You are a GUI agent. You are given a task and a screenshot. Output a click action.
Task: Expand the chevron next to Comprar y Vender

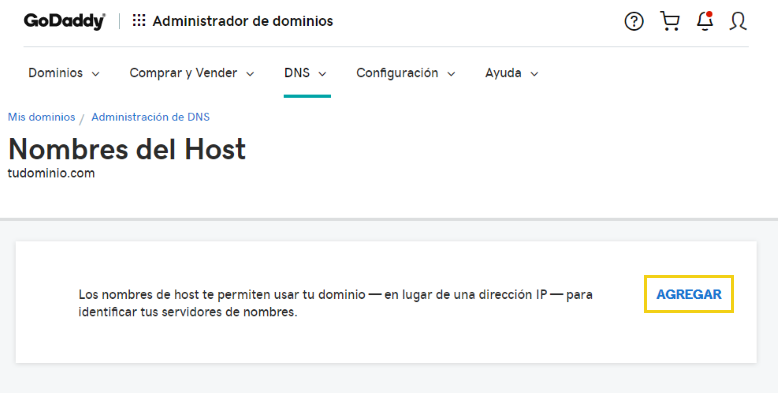[x=250, y=74]
